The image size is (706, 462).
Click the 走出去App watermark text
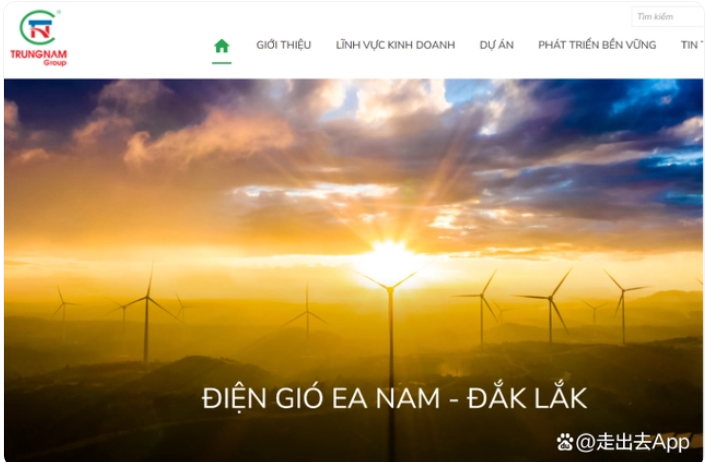(x=633, y=442)
